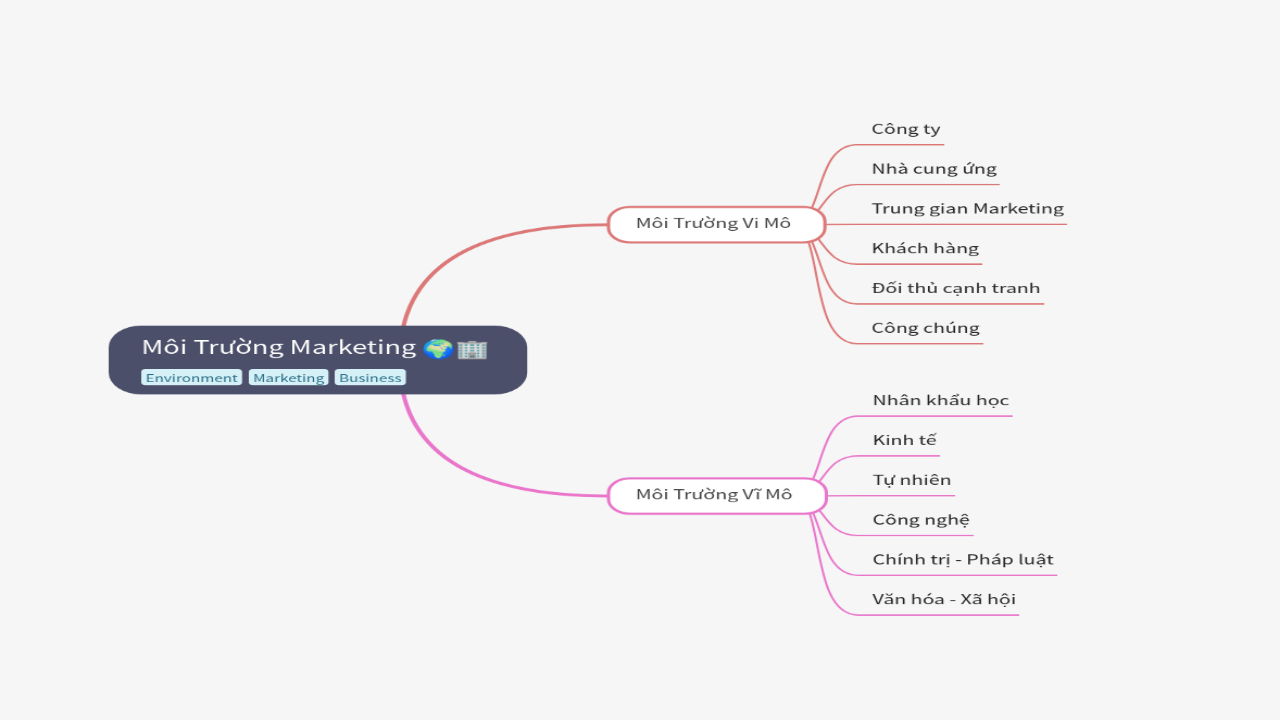Select the Marketing tag
1280x720 pixels.
coord(288,377)
